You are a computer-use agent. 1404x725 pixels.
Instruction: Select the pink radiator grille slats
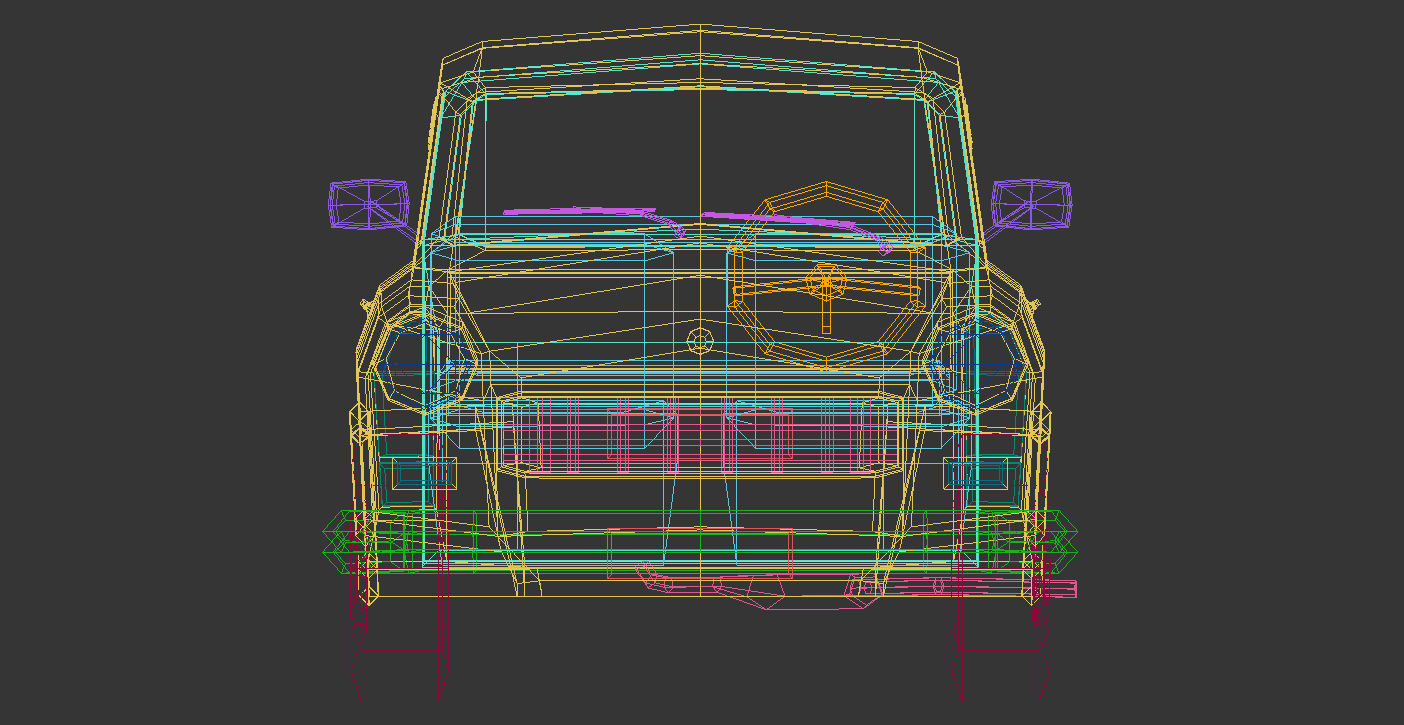click(700, 435)
